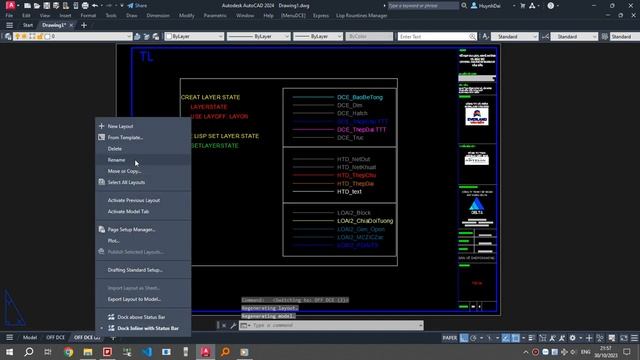
Task: Choose Activate Previous Layout
Action: coord(143,200)
